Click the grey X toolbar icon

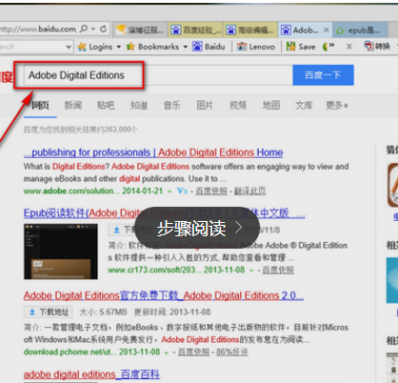[x=349, y=47]
